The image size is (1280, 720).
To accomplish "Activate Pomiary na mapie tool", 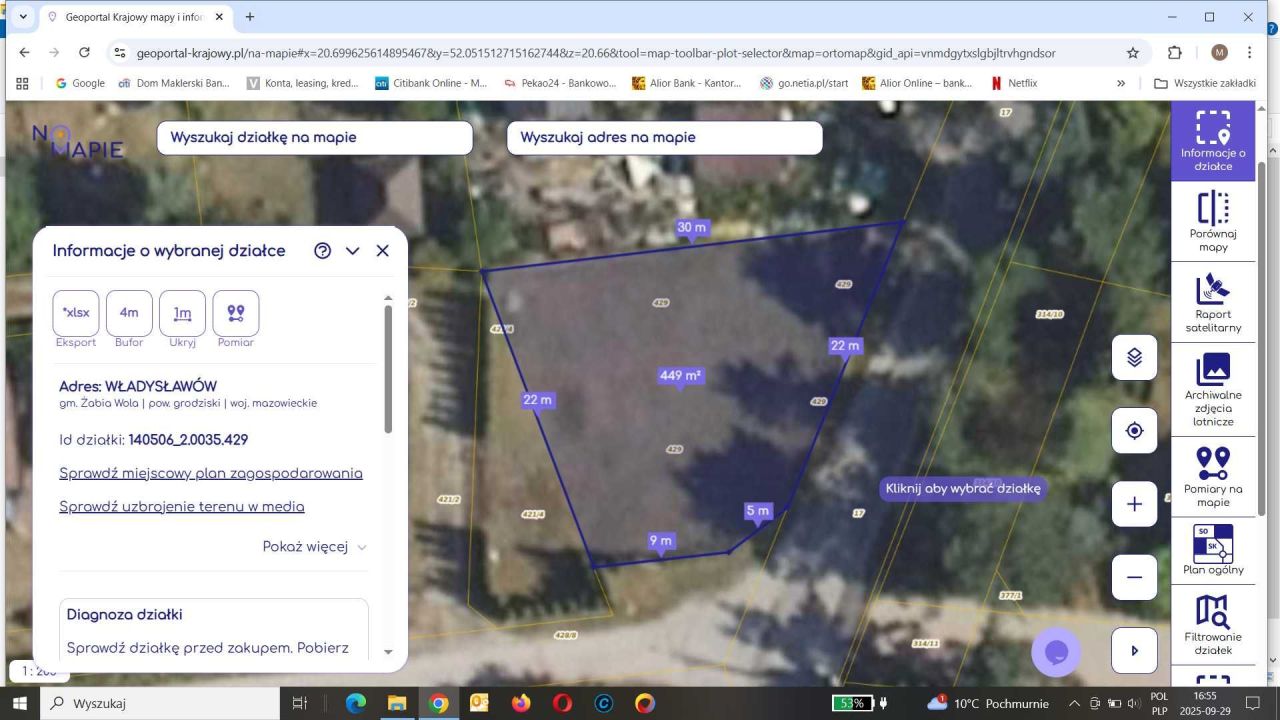I will coord(1212,476).
